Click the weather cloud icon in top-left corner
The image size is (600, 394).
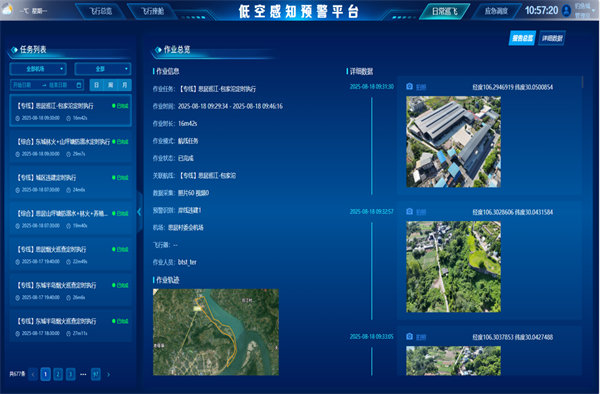[x=7, y=10]
